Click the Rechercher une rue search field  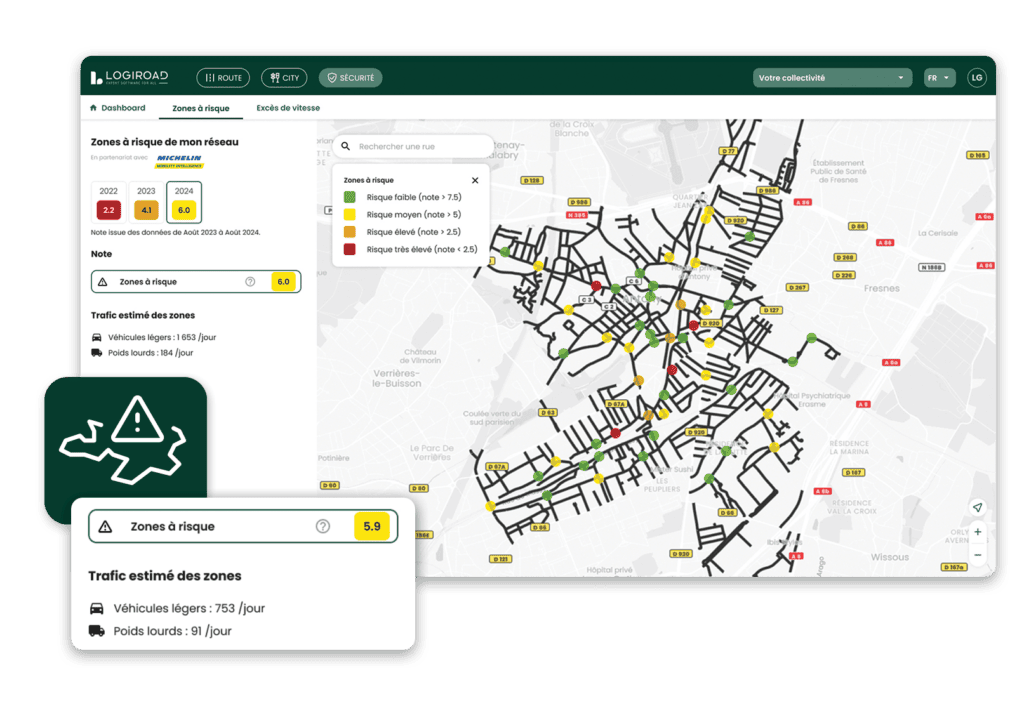tap(415, 146)
